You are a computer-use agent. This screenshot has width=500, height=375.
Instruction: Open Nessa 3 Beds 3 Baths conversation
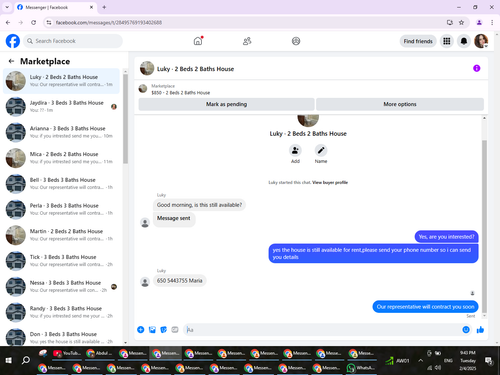pyautogui.click(x=61, y=286)
